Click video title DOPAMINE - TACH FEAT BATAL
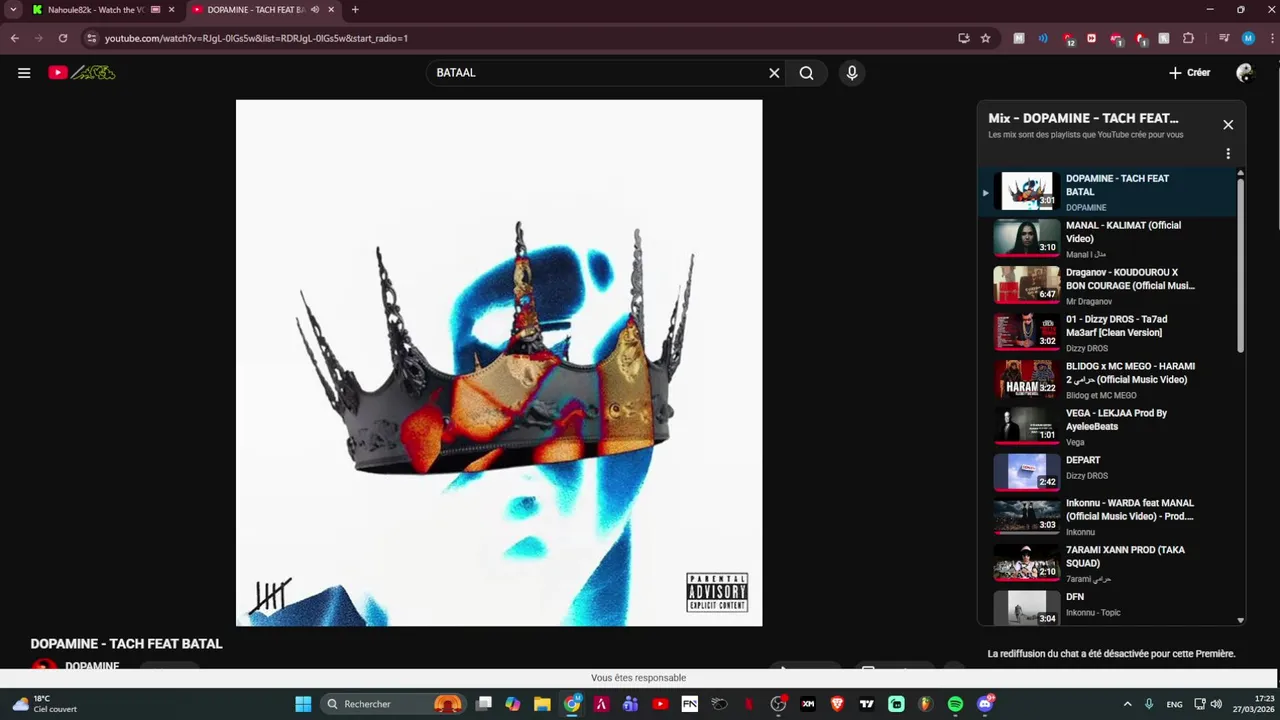 [126, 644]
